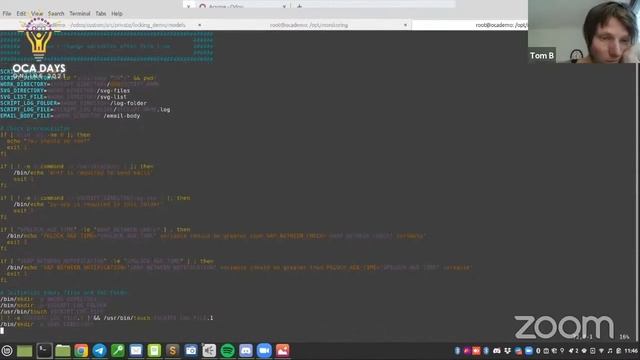Open the Tabs menu
The width and height of the screenshot is (640, 360).
tap(101, 13)
